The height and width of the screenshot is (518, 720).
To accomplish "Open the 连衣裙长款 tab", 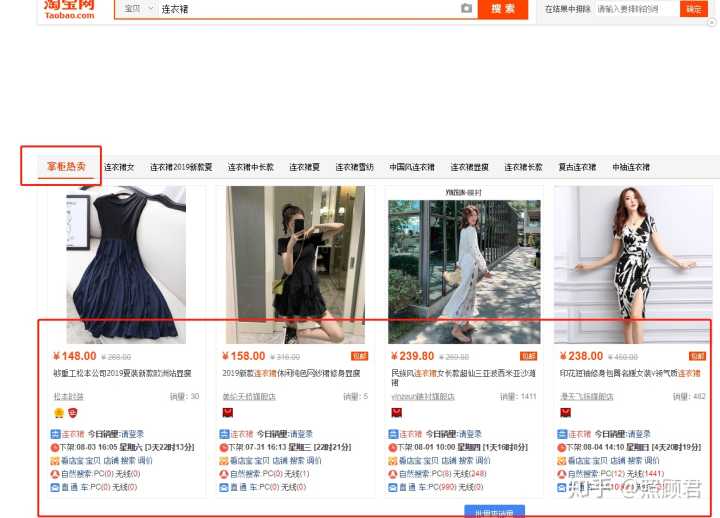I will tap(523, 167).
